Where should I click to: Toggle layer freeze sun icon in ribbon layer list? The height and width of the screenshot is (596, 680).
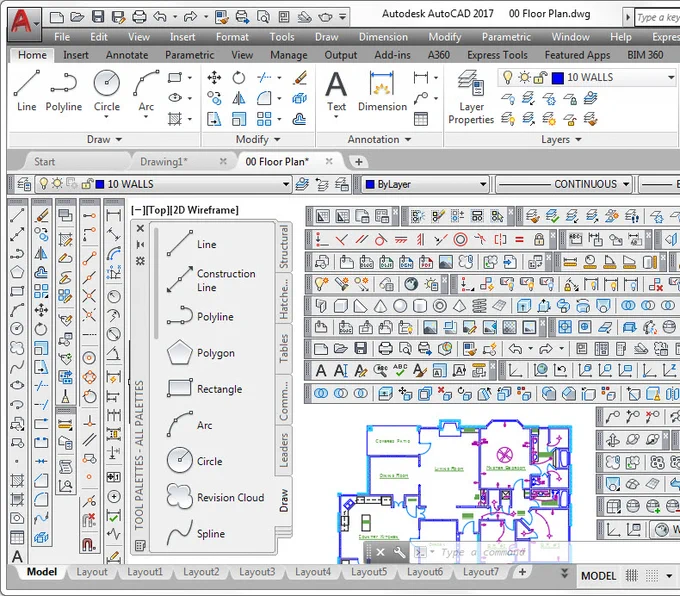tap(524, 77)
